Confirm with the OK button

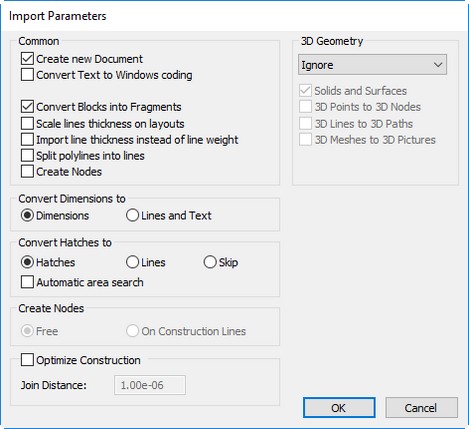339,407
